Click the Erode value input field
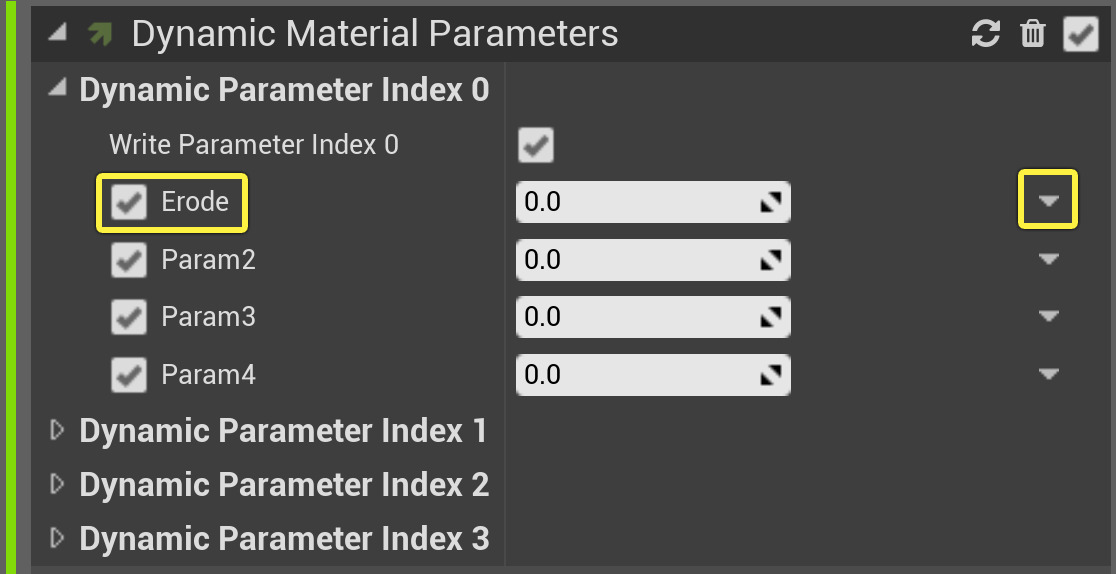 [635, 203]
